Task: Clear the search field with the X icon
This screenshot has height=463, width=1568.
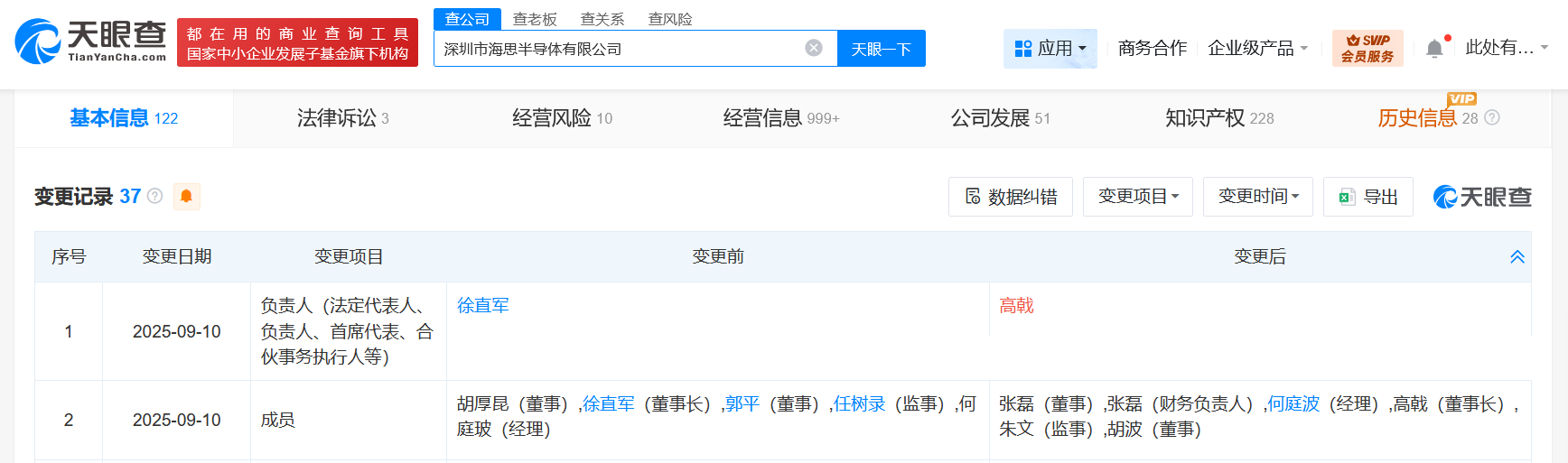Action: pyautogui.click(x=814, y=48)
